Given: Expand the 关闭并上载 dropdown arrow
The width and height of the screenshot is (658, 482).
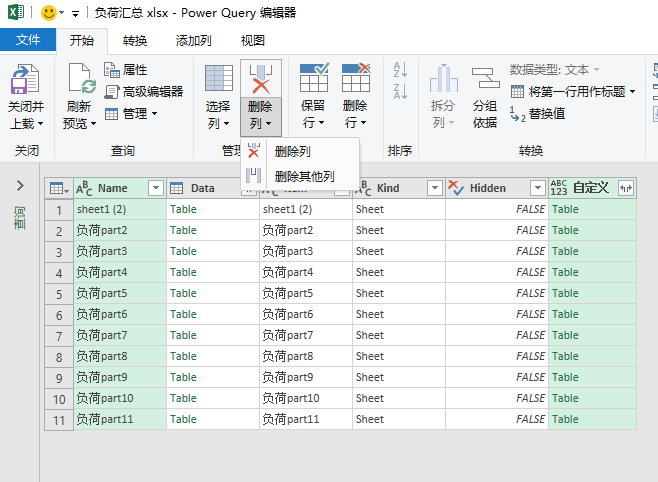Looking at the screenshot, I should point(41,124).
